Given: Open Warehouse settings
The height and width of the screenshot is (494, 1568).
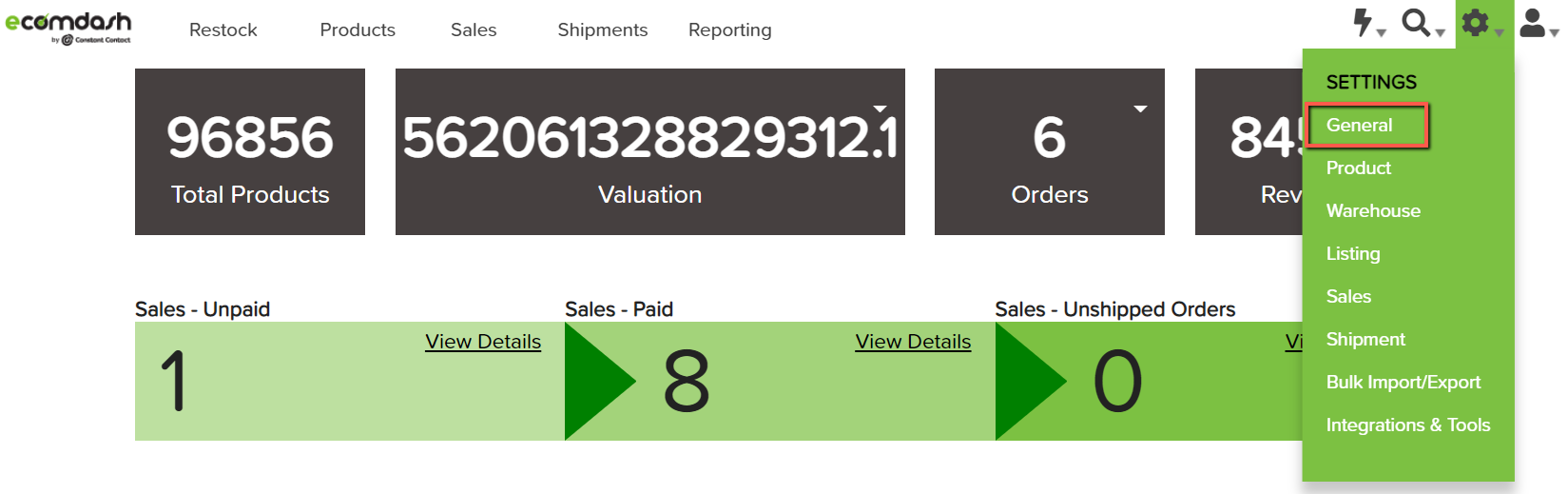Looking at the screenshot, I should 1373,211.
